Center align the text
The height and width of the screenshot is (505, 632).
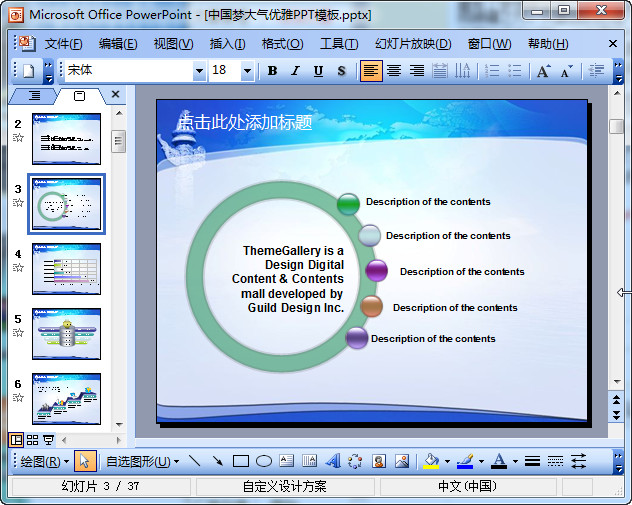394,71
